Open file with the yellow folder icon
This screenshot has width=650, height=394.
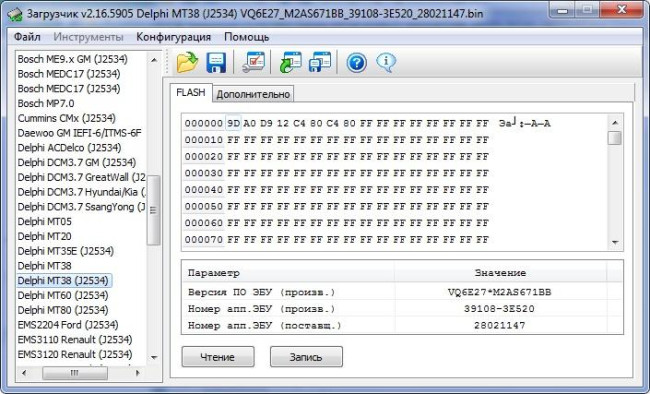(187, 63)
